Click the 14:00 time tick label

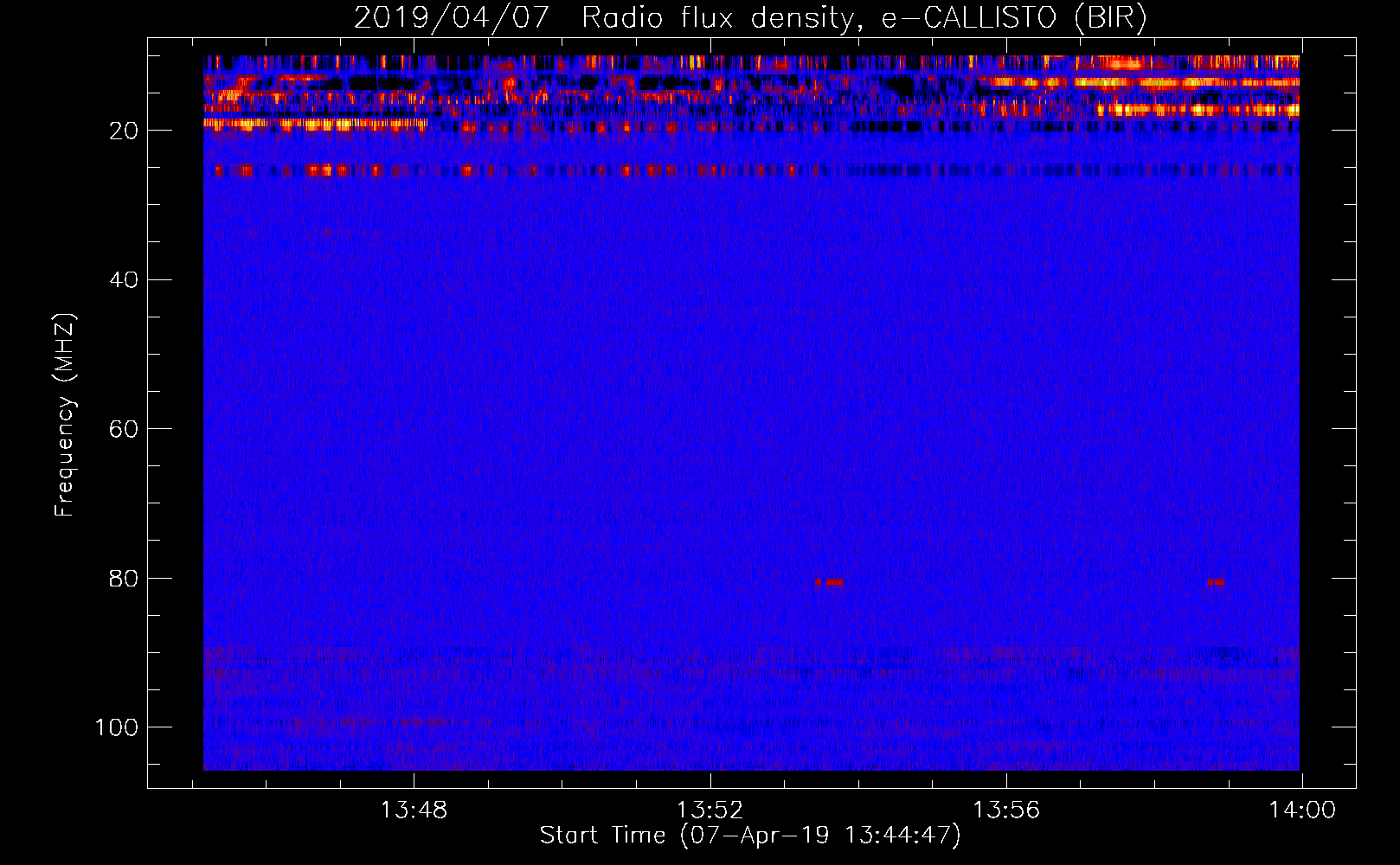click(x=1302, y=811)
